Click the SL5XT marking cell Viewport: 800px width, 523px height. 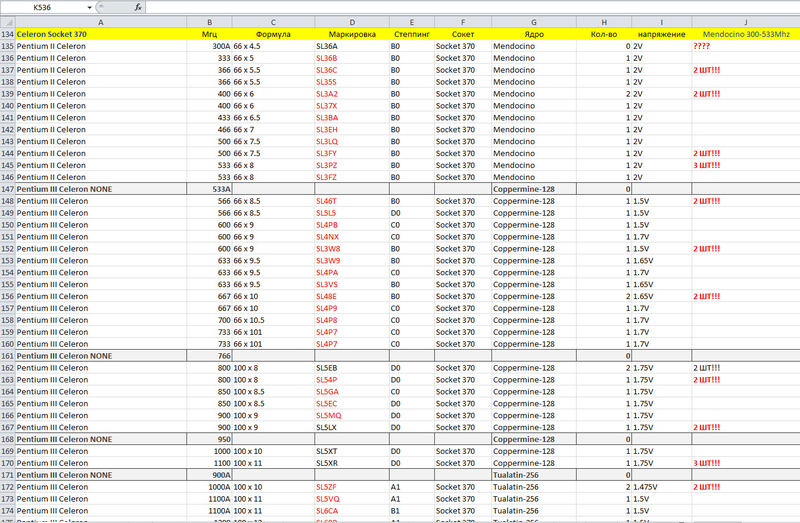tap(352, 452)
